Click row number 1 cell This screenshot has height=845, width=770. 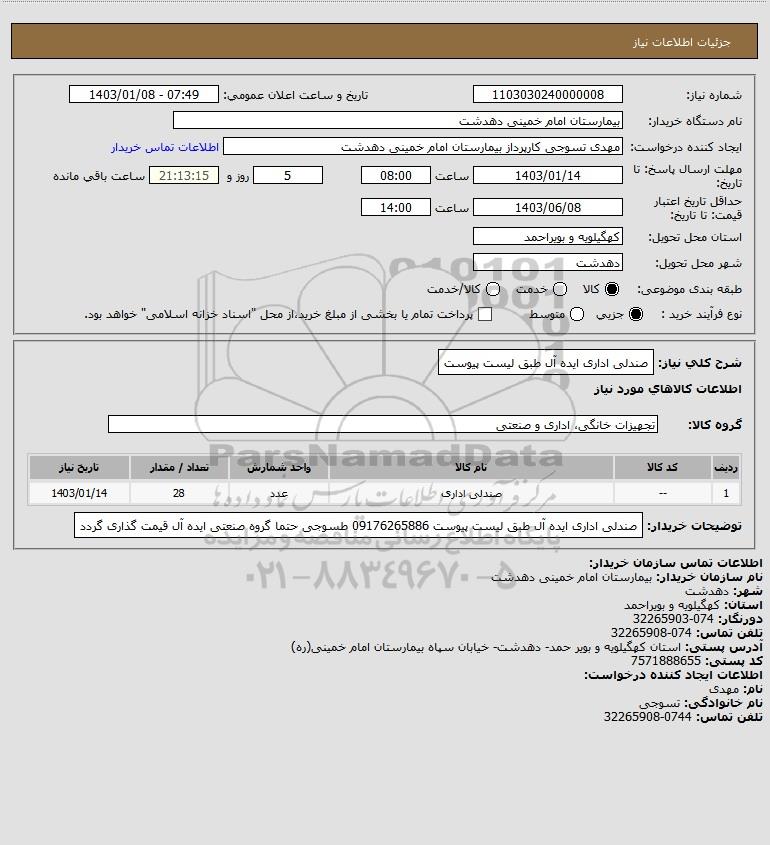pos(726,493)
